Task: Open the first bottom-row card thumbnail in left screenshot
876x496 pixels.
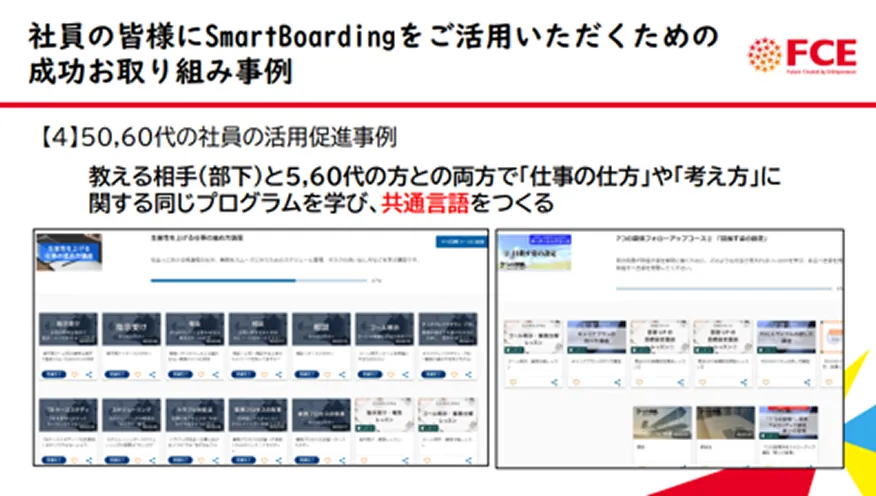Action: tap(68, 414)
